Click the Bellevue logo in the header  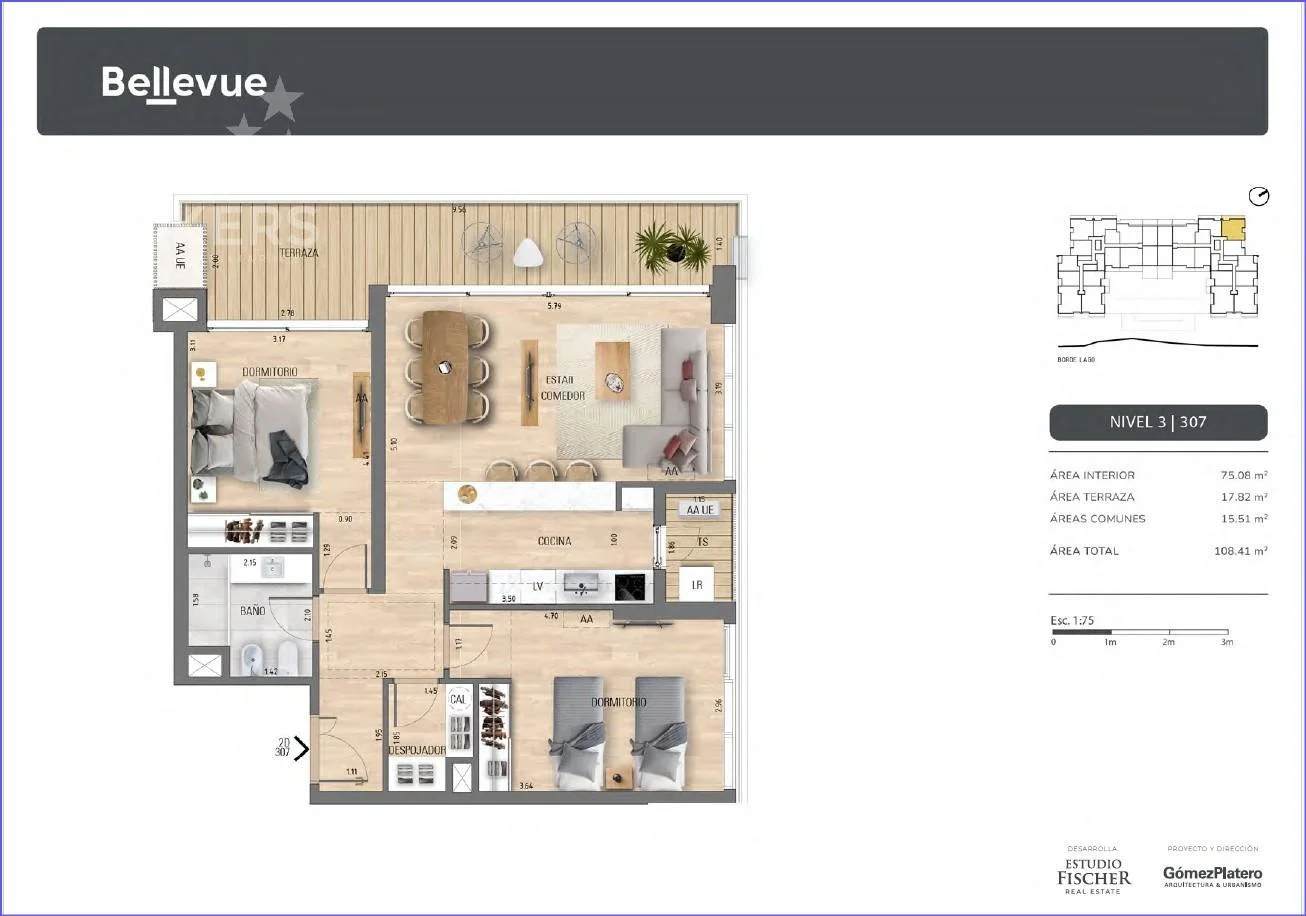pyautogui.click(x=184, y=83)
